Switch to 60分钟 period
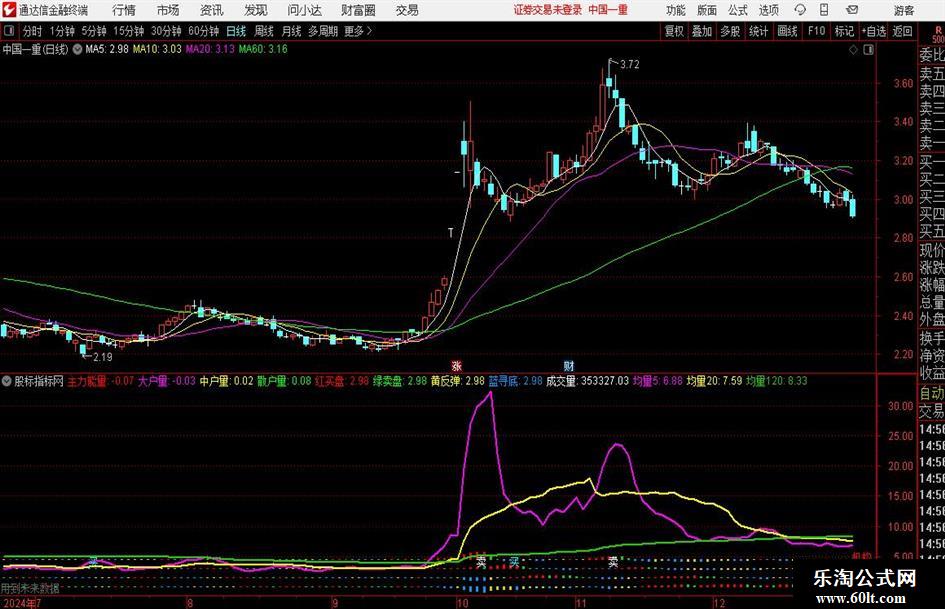This screenshot has height=609, width=945. (x=204, y=31)
